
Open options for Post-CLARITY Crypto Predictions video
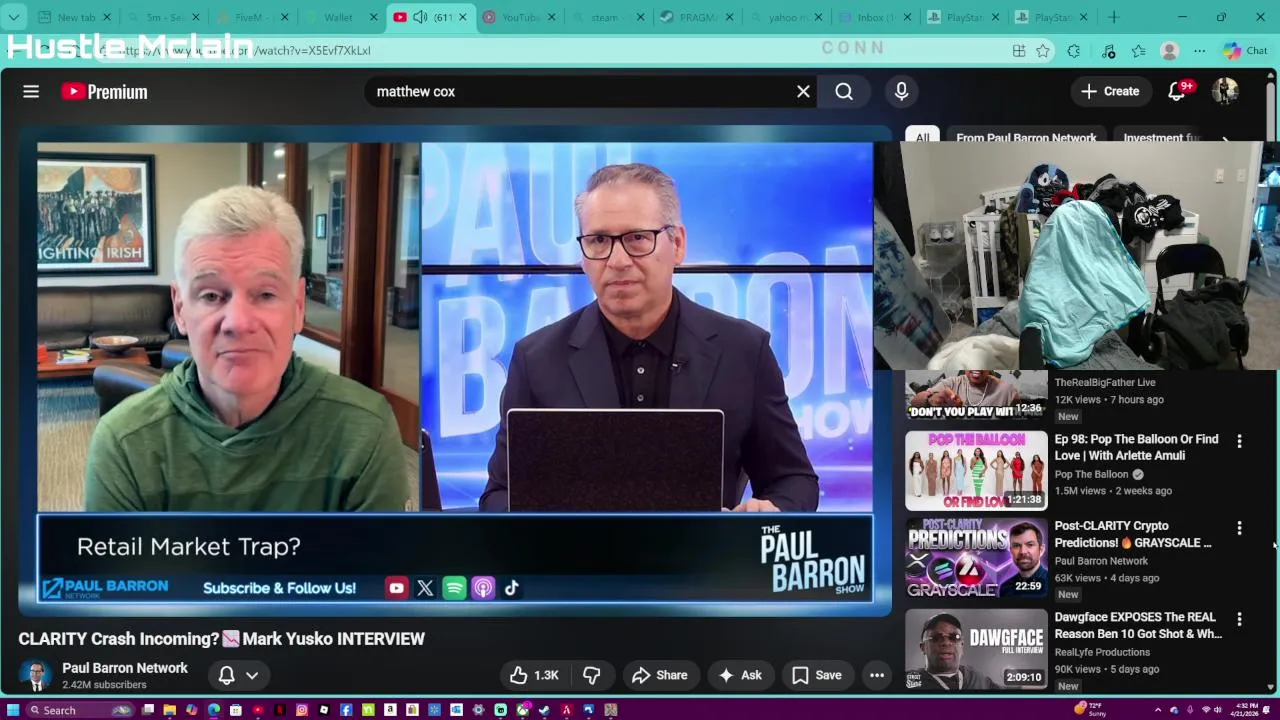[x=1239, y=528]
